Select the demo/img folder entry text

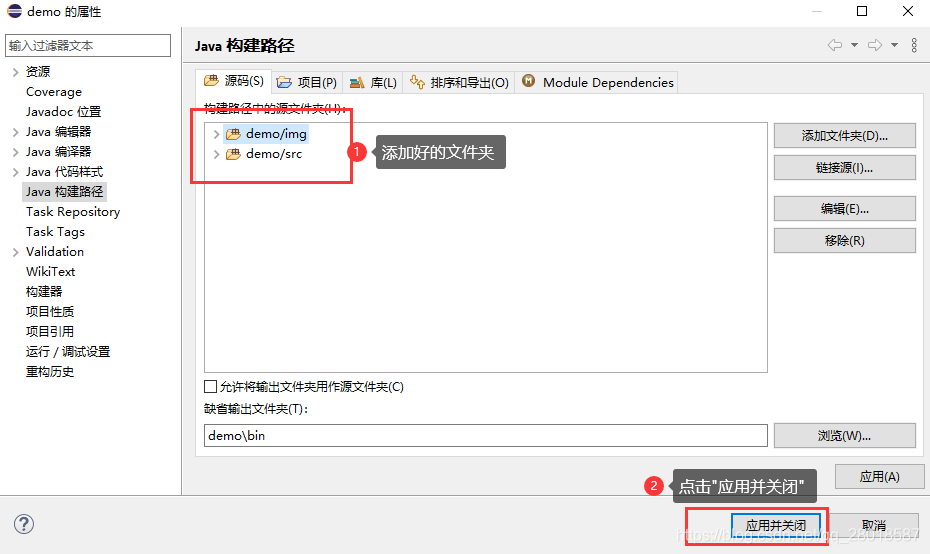point(276,134)
